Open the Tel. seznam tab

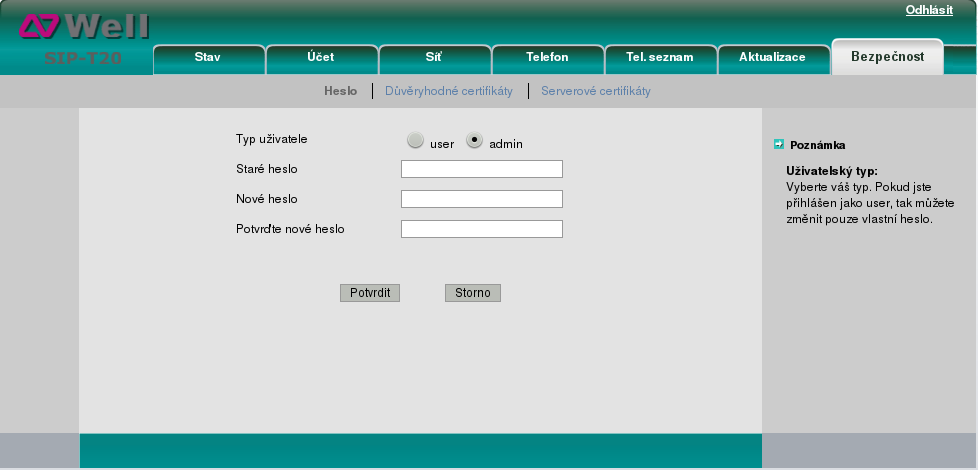tap(660, 58)
